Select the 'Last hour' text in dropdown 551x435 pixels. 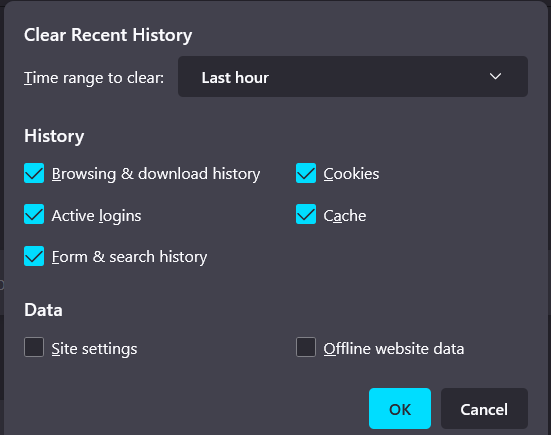click(235, 78)
